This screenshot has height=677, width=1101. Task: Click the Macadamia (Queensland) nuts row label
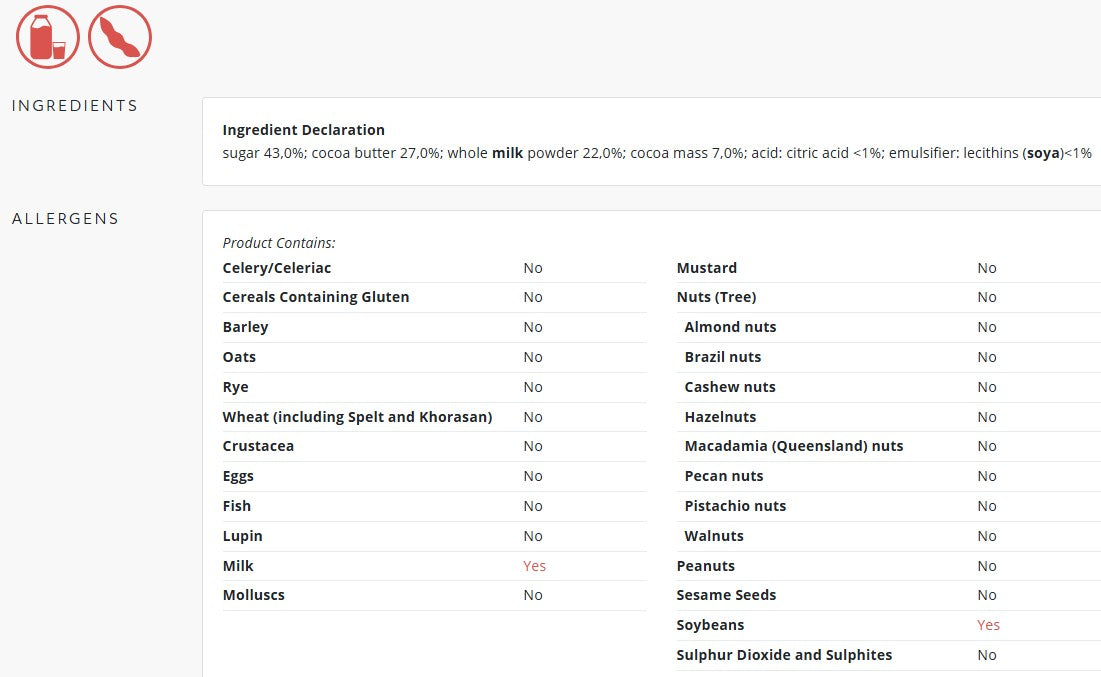coord(793,446)
